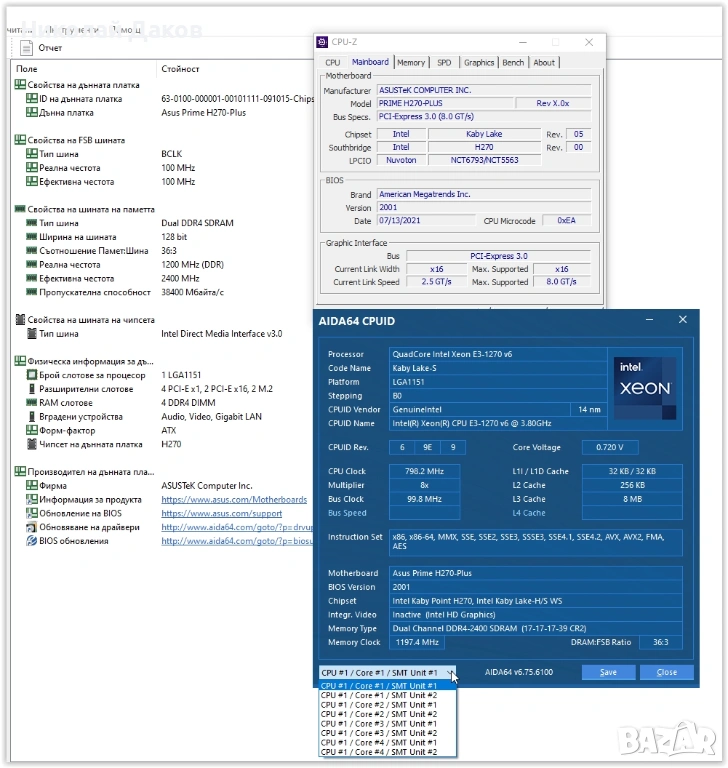The image size is (728, 768).
Task: Click the Чипсет на дънната платка icon
Action: click(x=30, y=444)
